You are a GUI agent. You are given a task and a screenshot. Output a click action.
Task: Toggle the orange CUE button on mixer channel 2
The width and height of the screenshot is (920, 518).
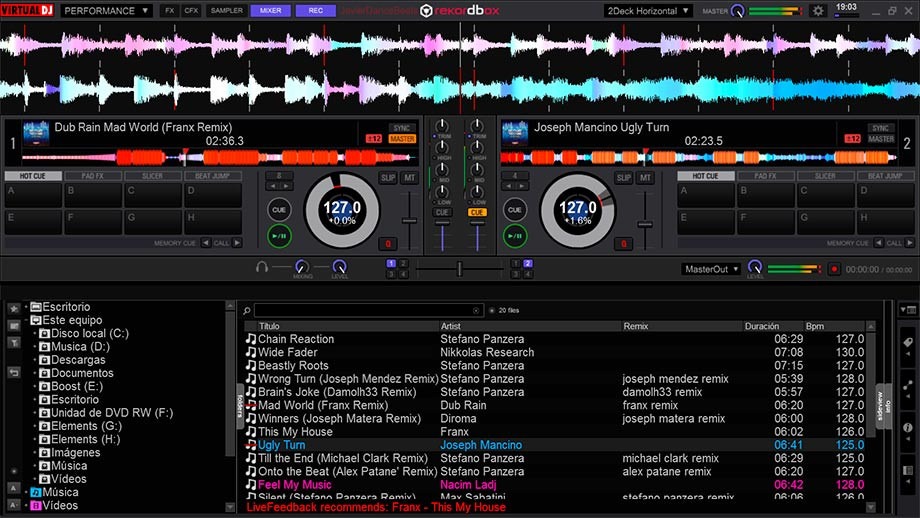pyautogui.click(x=477, y=212)
